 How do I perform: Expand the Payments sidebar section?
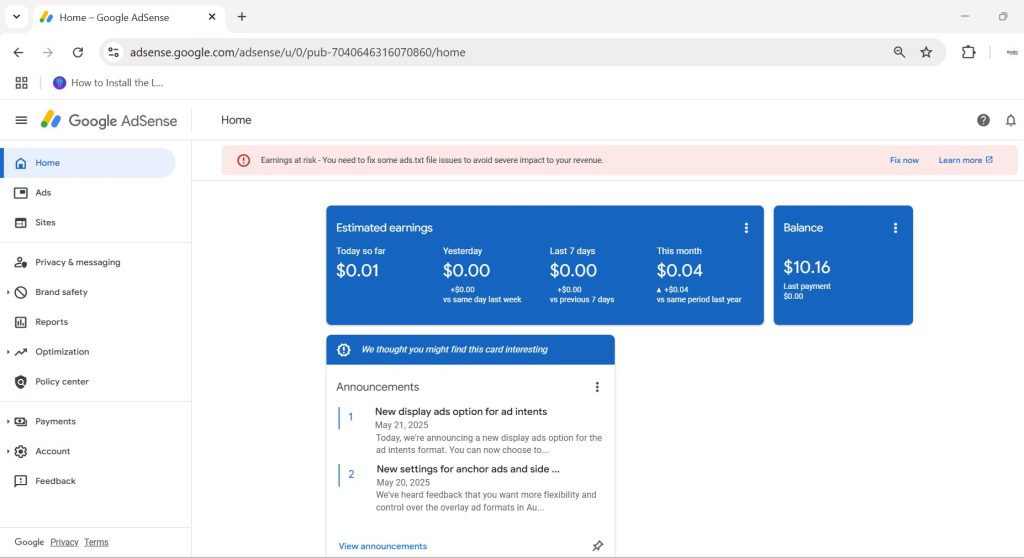tap(8, 422)
